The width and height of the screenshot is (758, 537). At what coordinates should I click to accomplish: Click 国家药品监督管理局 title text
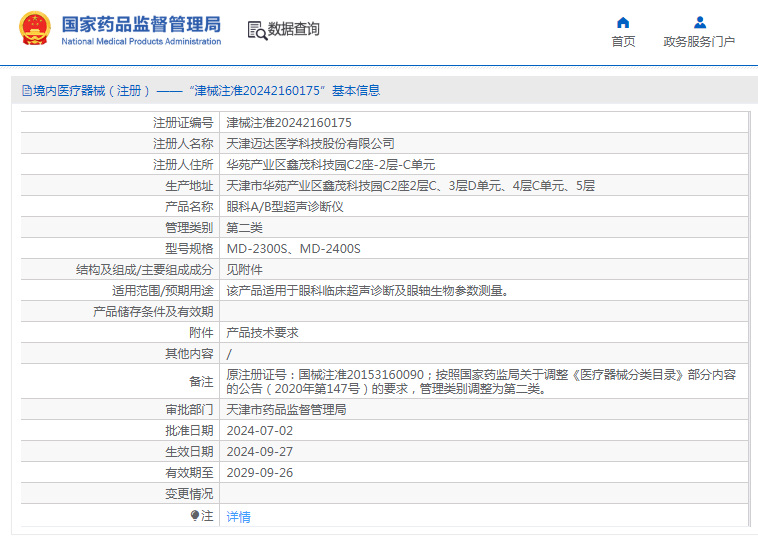[141, 24]
